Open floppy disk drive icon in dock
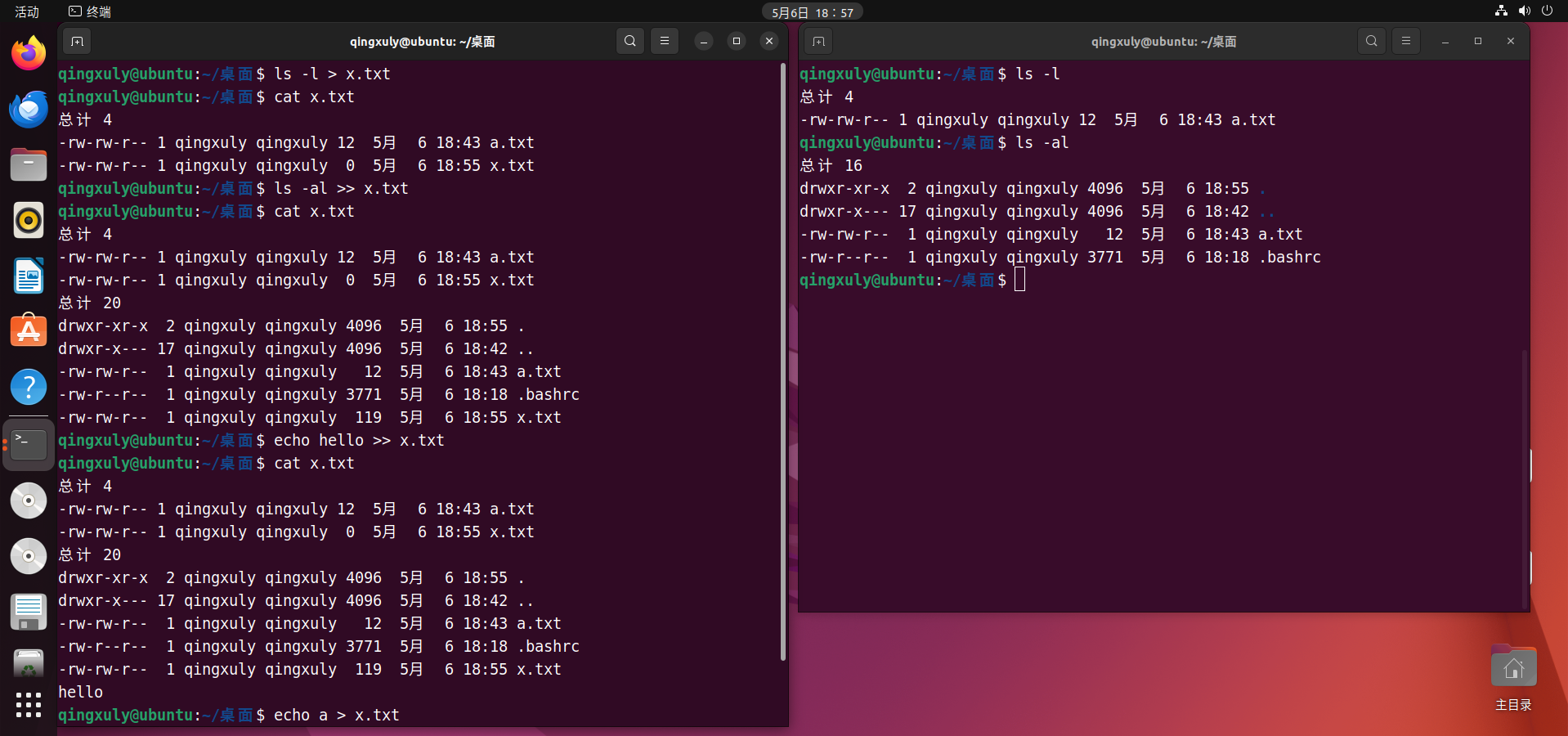 pos(29,612)
